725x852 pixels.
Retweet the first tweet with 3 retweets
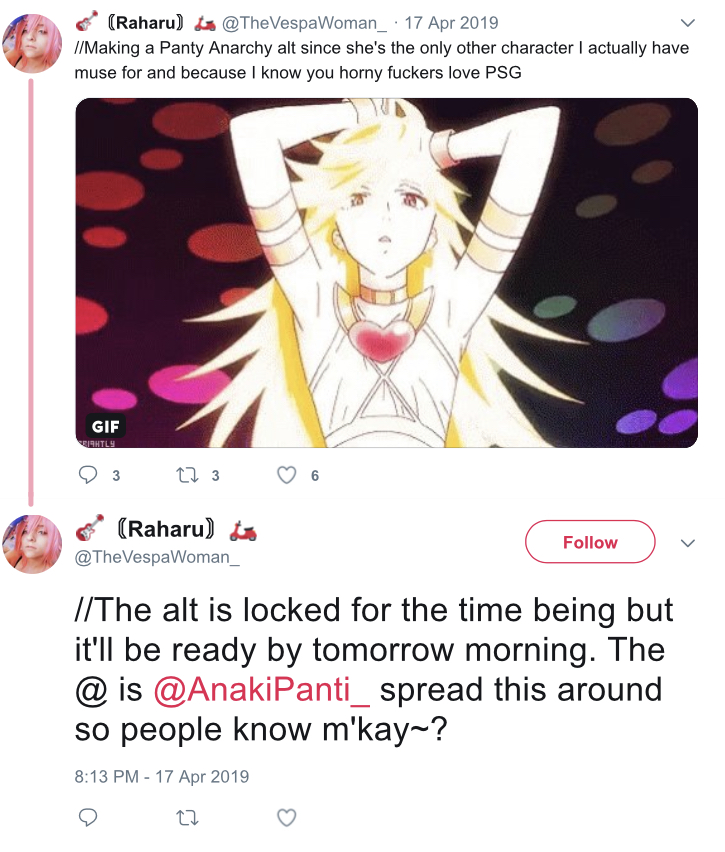point(188,475)
